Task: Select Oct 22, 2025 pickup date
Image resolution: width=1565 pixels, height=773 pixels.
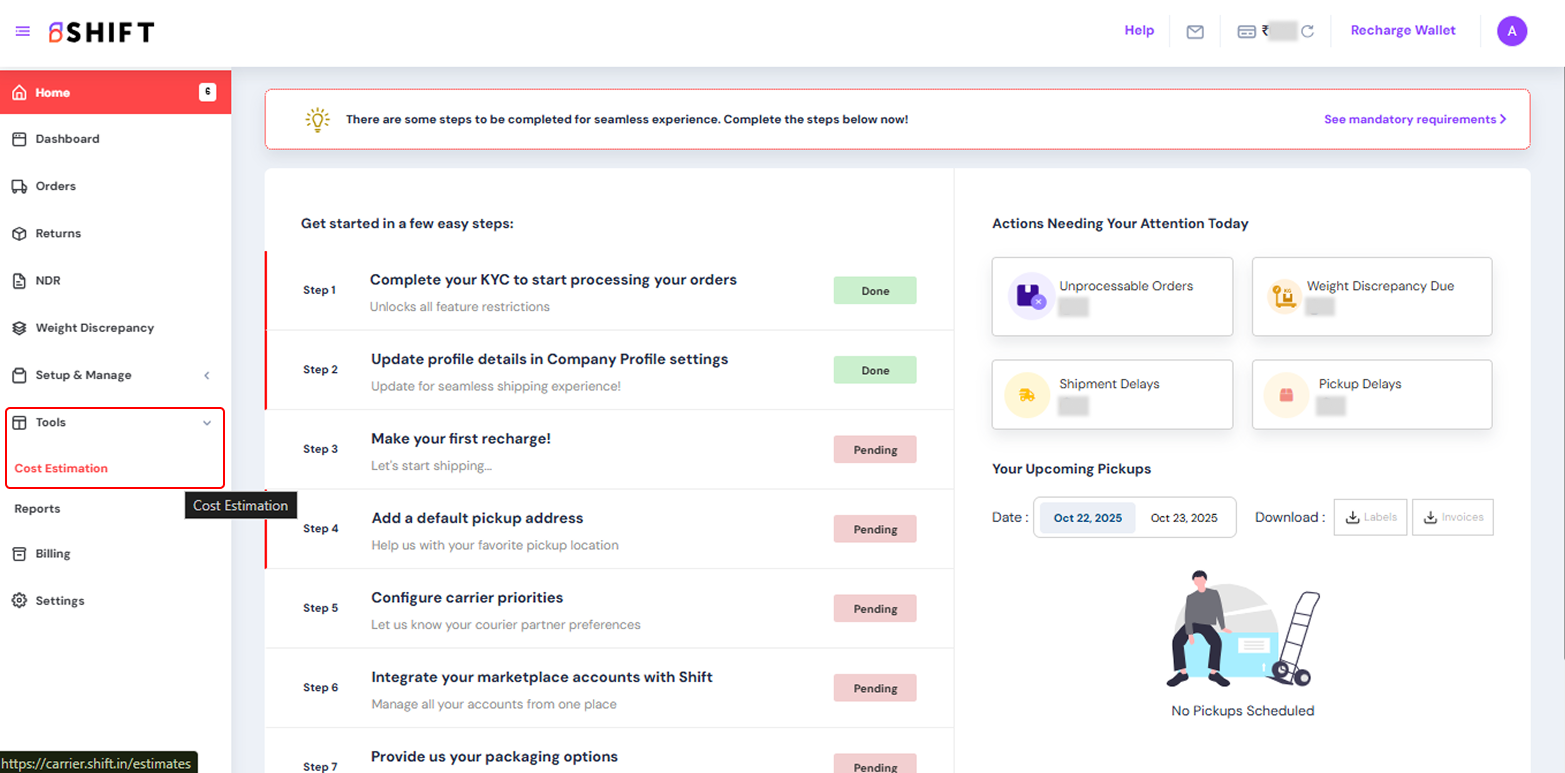Action: (1087, 518)
